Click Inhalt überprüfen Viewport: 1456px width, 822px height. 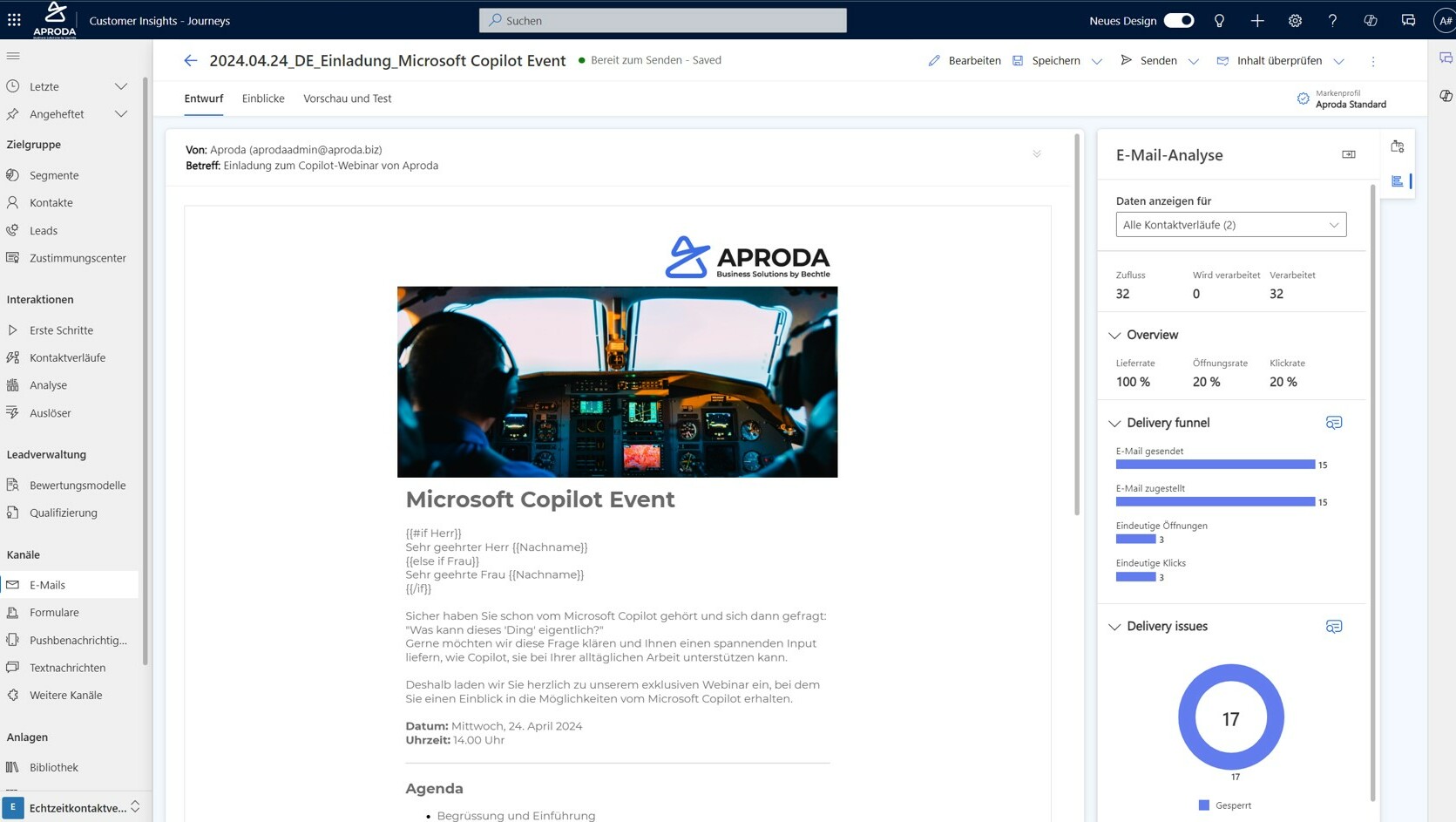(x=1277, y=60)
